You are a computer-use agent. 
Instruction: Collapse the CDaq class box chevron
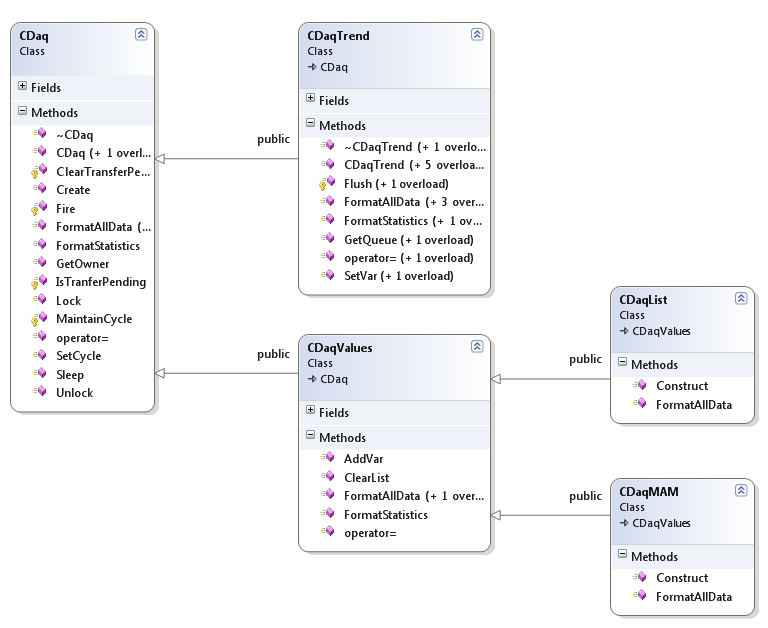coord(141,34)
